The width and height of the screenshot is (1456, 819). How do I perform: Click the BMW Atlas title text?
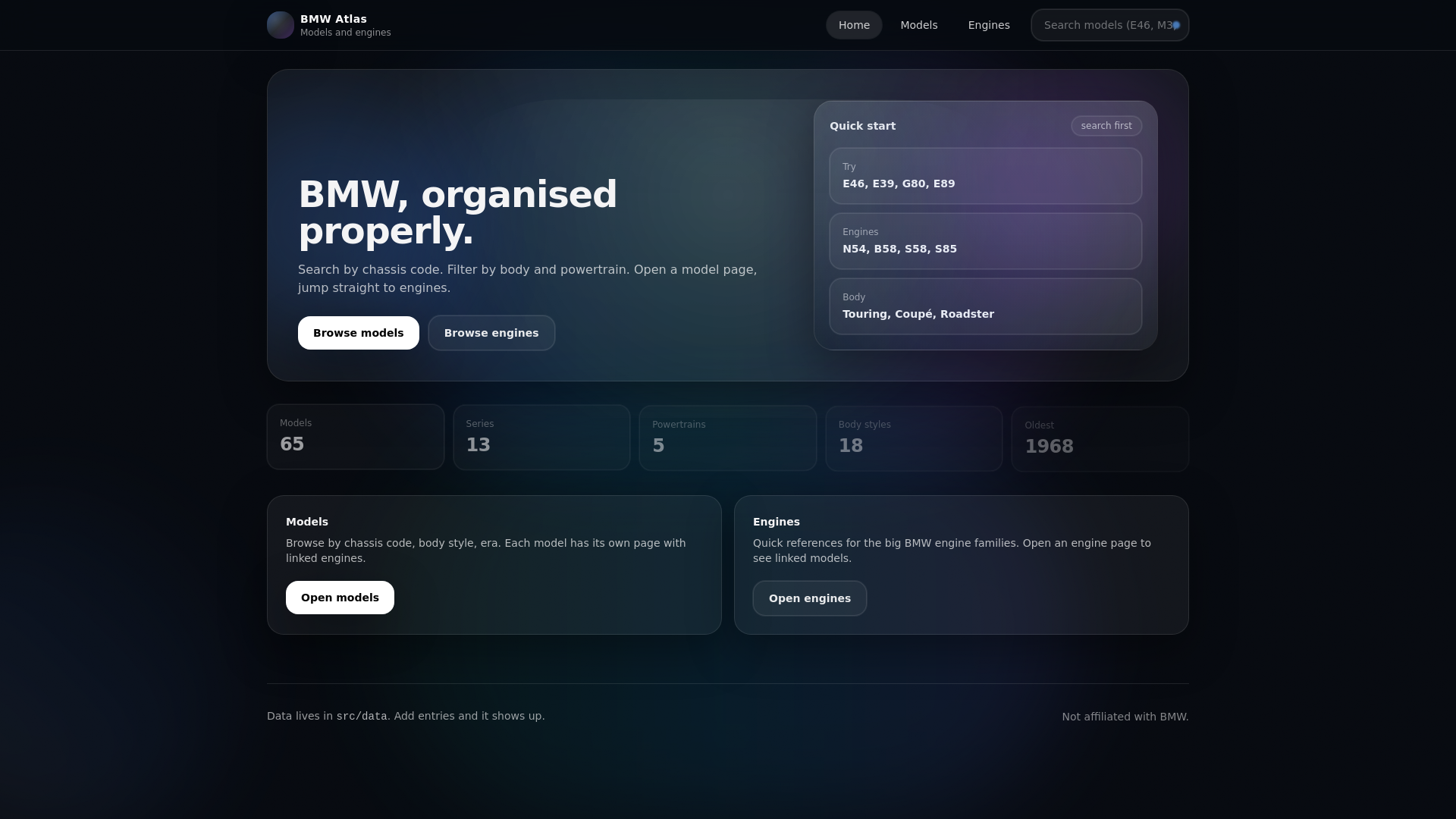click(334, 19)
